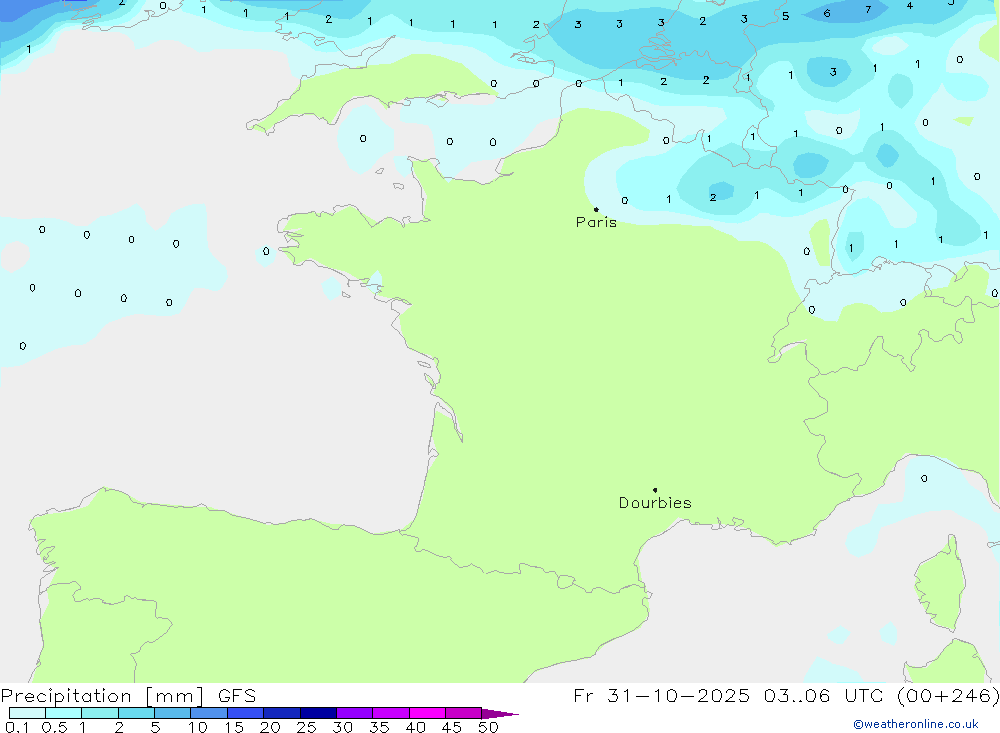Select the black dot marking Paris
This screenshot has width=1000, height=733.
click(x=596, y=209)
